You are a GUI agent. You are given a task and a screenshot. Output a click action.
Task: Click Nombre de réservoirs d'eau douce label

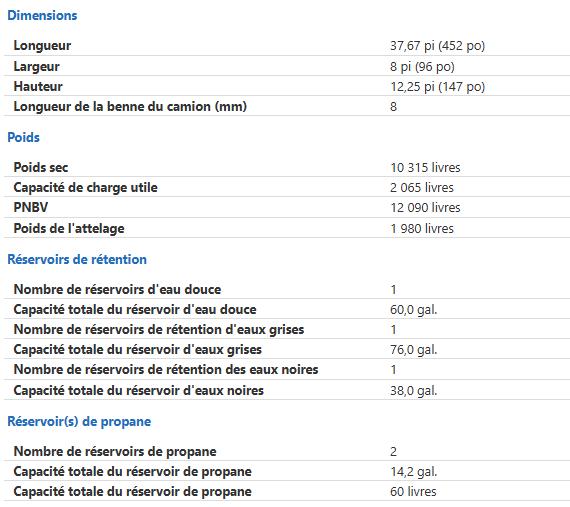[x=117, y=290]
